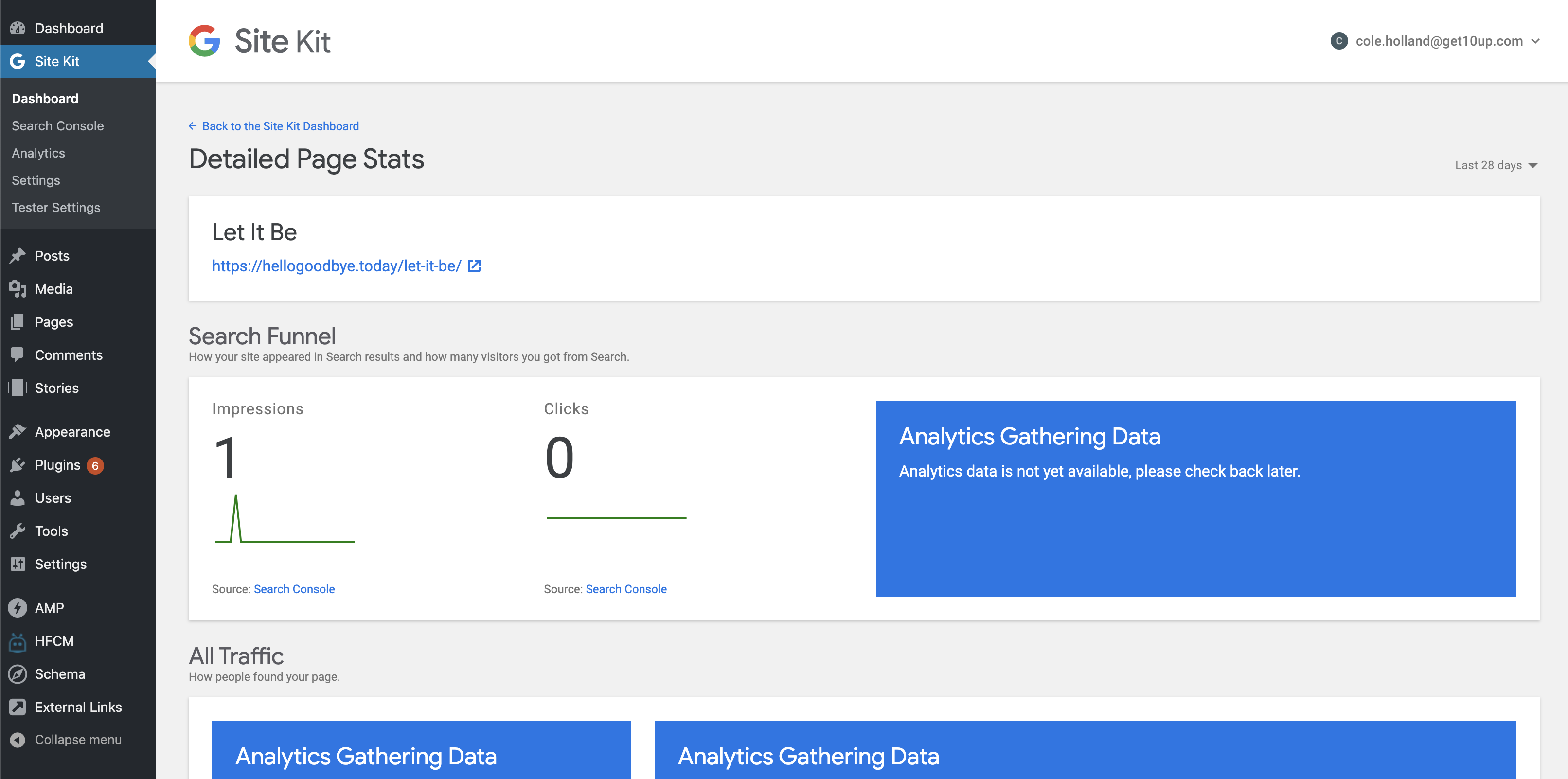The height and width of the screenshot is (779, 1568).
Task: Click the cole.holland@get10up.com account email
Action: [1439, 41]
